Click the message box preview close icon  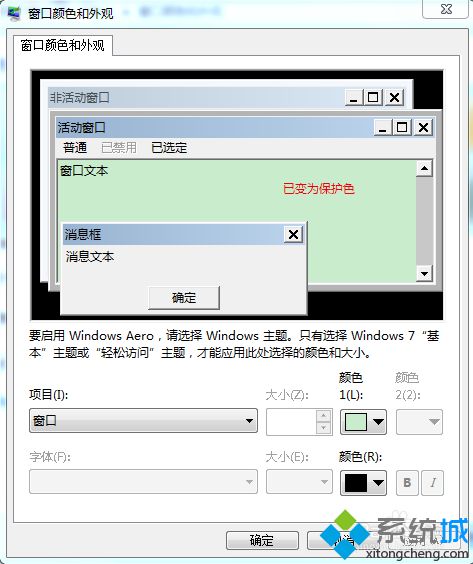click(x=293, y=235)
